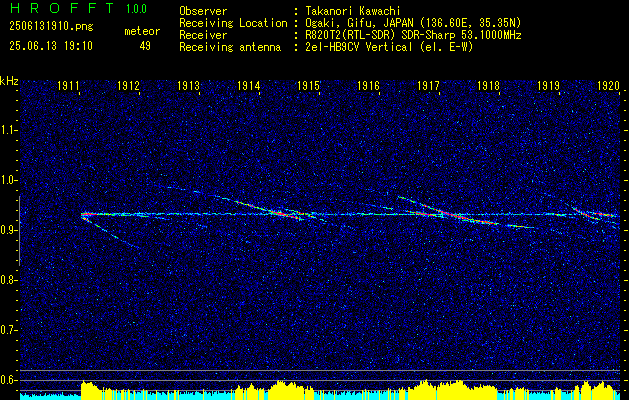Click the 1.1 frequency axis label
Viewport: 629px width, 400px height.
[x=7, y=130]
